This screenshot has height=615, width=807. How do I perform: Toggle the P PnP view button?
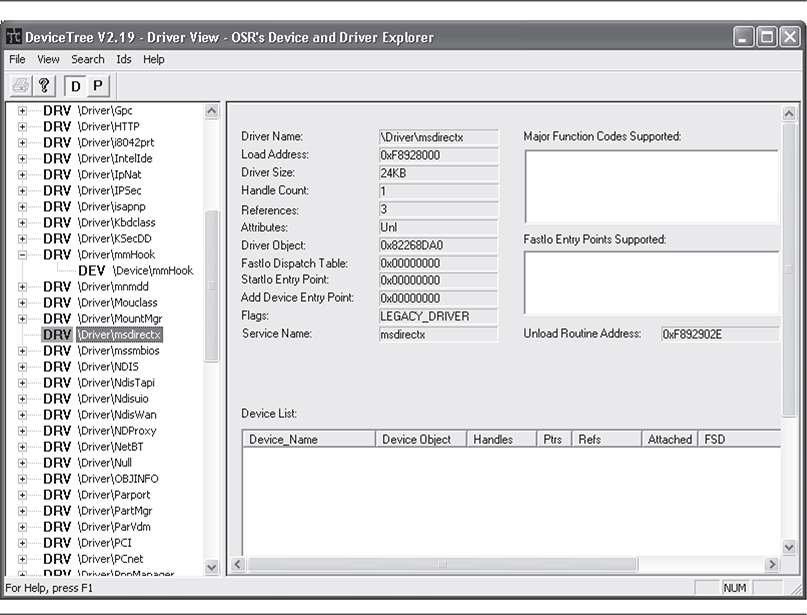[x=97, y=86]
